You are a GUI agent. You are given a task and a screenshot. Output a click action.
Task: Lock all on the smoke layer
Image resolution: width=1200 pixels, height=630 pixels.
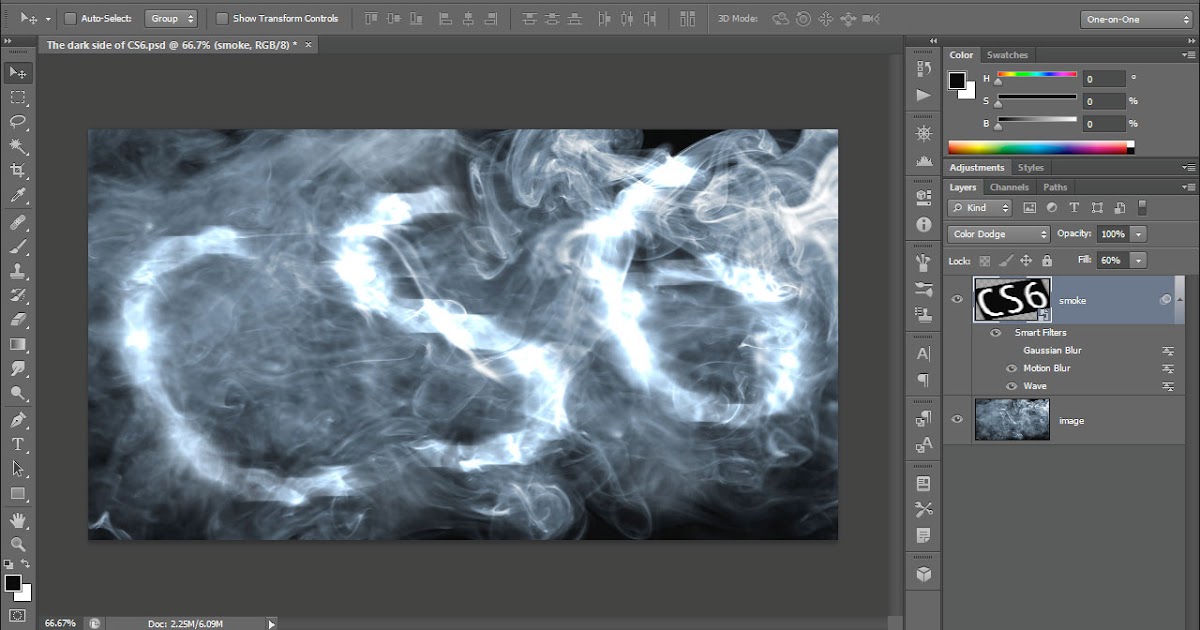pyautogui.click(x=1048, y=260)
